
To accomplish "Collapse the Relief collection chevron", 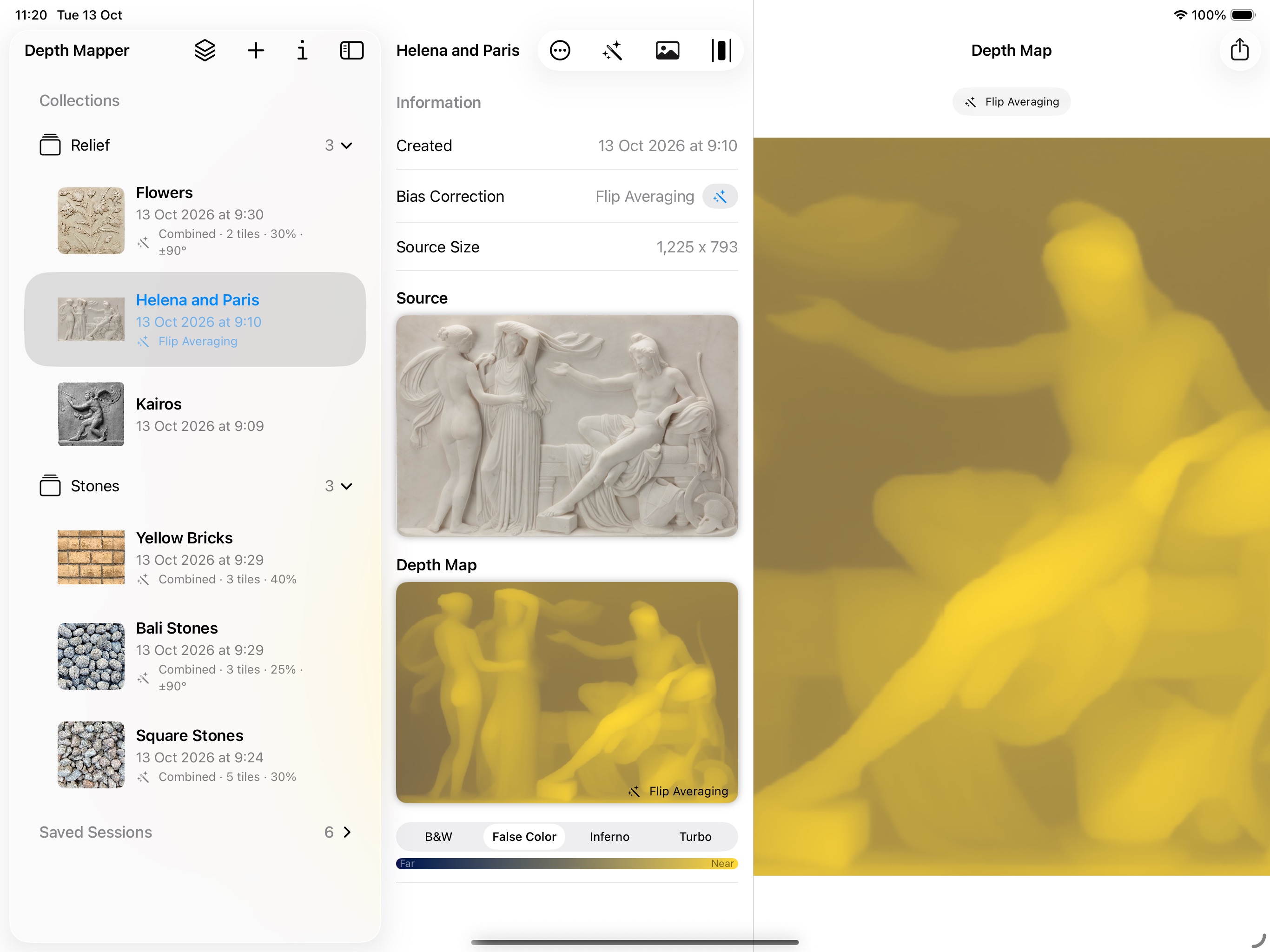I will click(346, 145).
